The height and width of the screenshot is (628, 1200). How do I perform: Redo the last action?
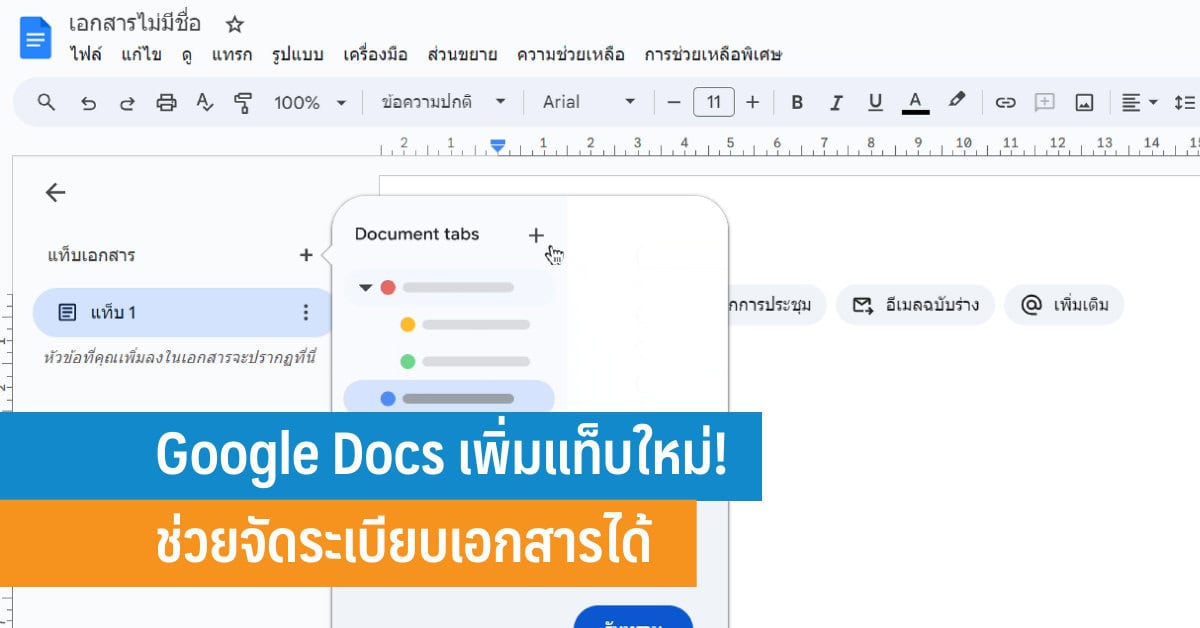[x=127, y=102]
